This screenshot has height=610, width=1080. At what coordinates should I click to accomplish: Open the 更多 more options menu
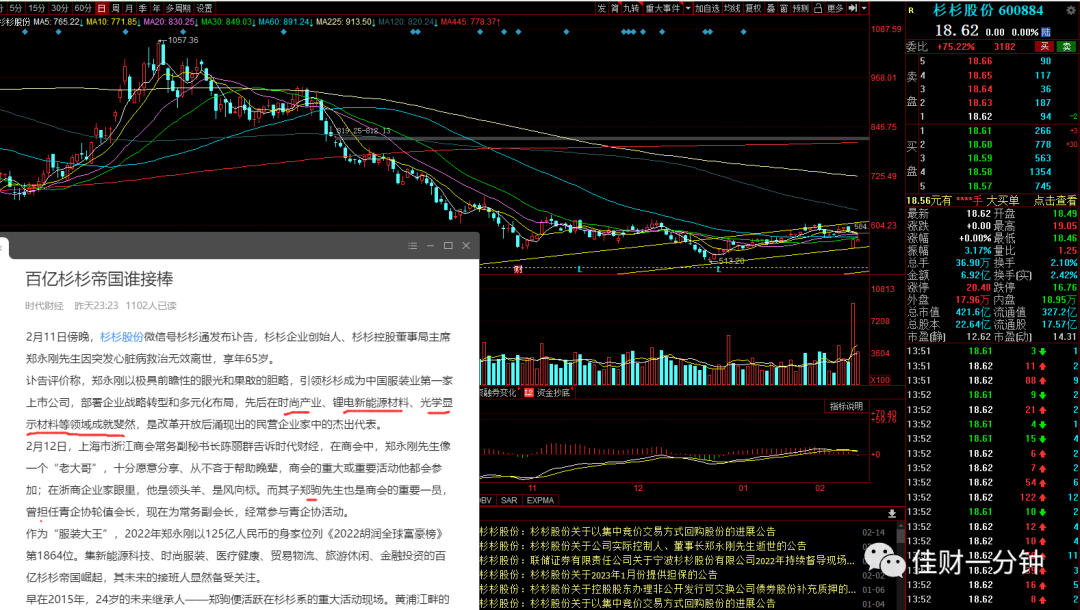pos(835,8)
